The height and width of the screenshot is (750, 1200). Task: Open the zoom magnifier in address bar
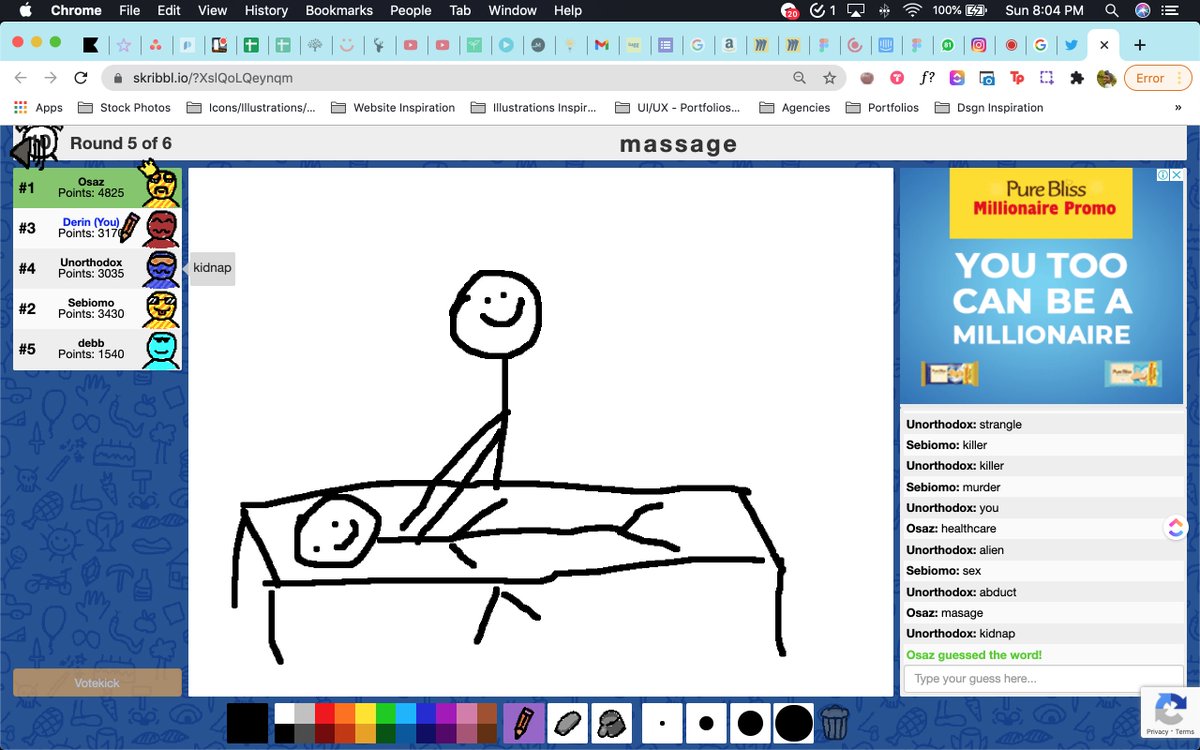(x=799, y=78)
